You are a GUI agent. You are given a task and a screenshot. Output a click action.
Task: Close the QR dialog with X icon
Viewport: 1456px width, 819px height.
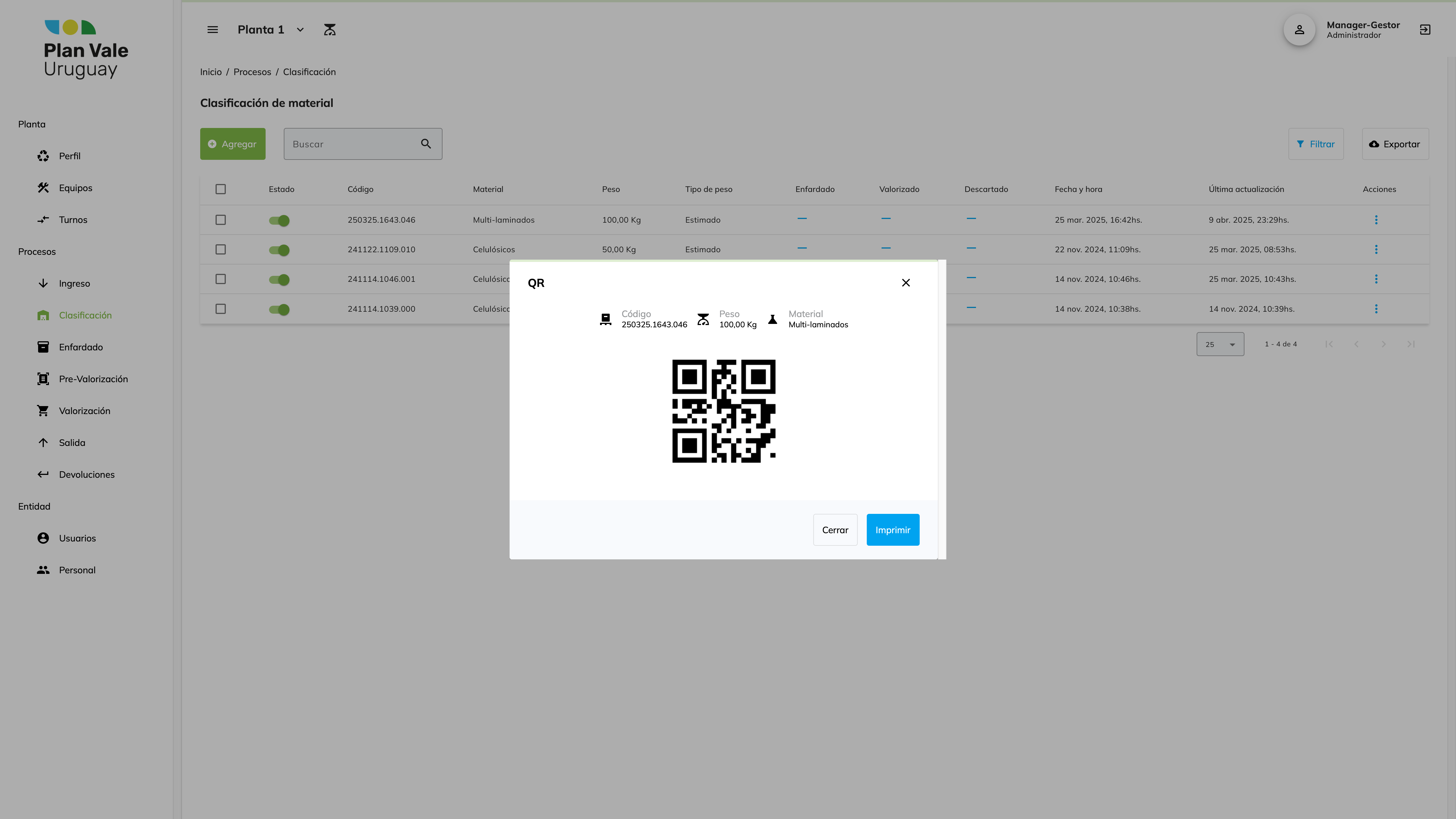905,283
